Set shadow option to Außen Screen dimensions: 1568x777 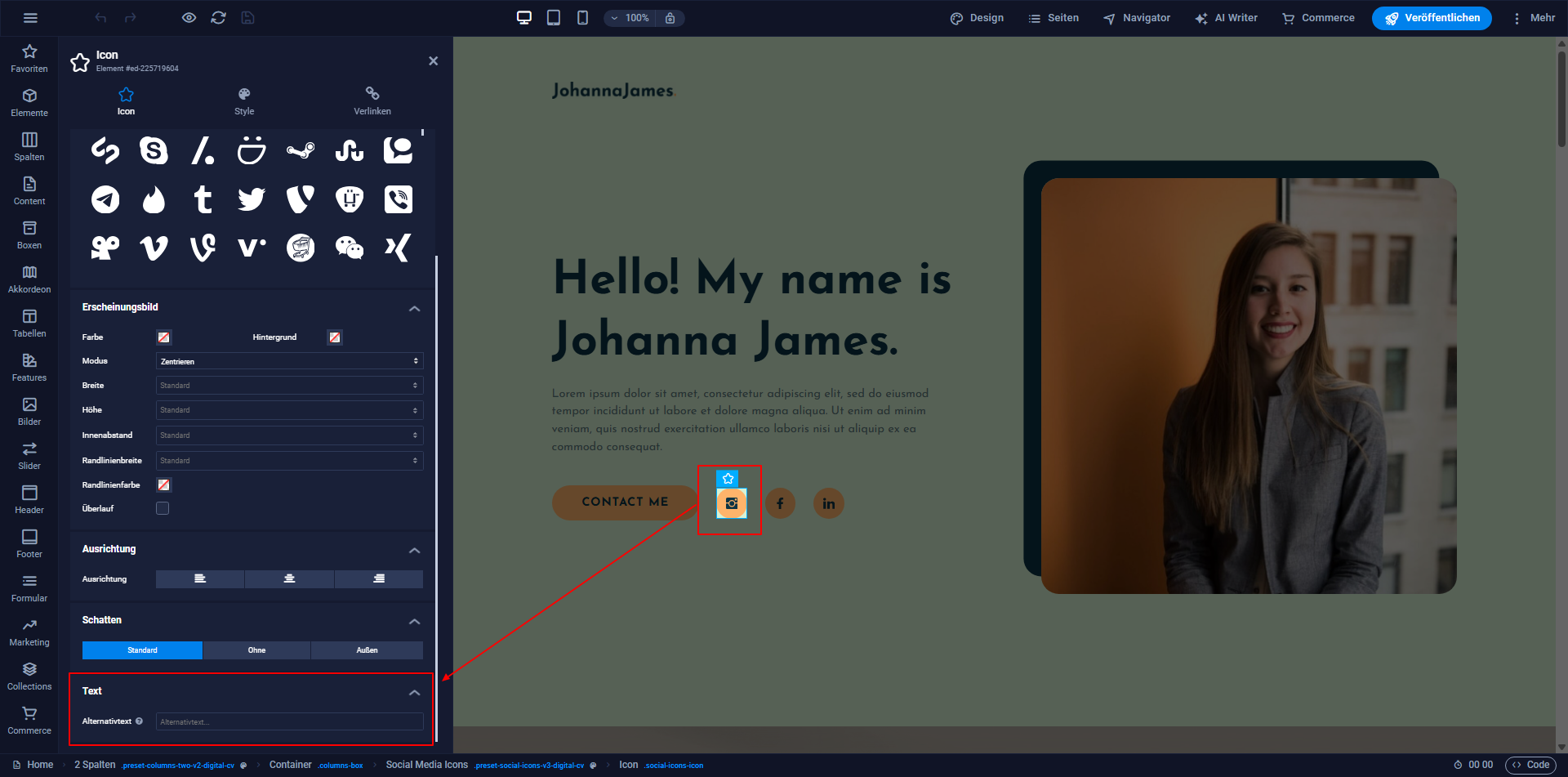click(x=367, y=650)
